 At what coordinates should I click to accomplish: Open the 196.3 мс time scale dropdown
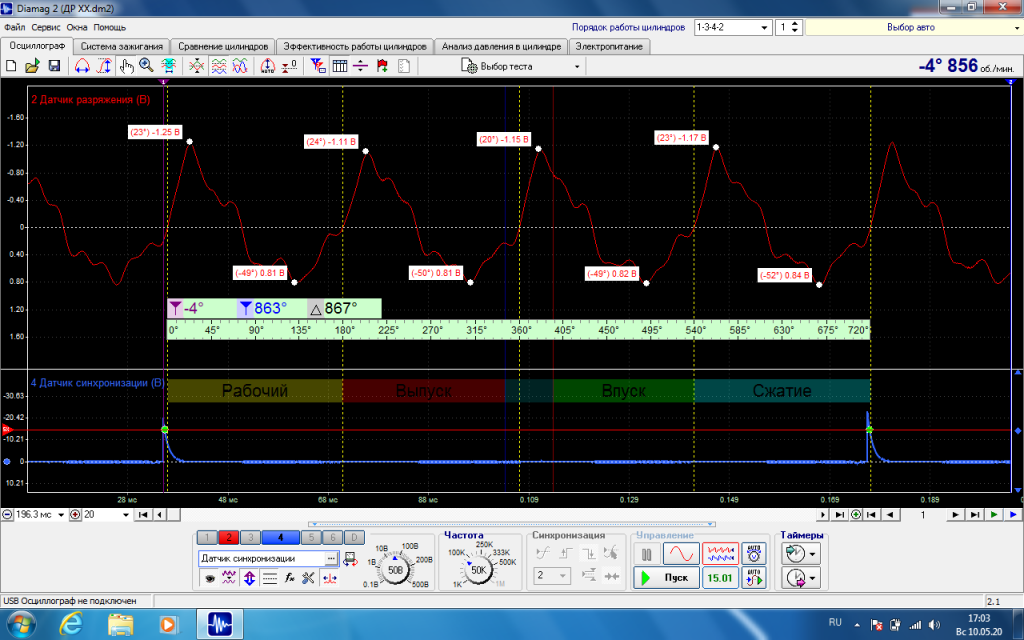(x=61, y=515)
